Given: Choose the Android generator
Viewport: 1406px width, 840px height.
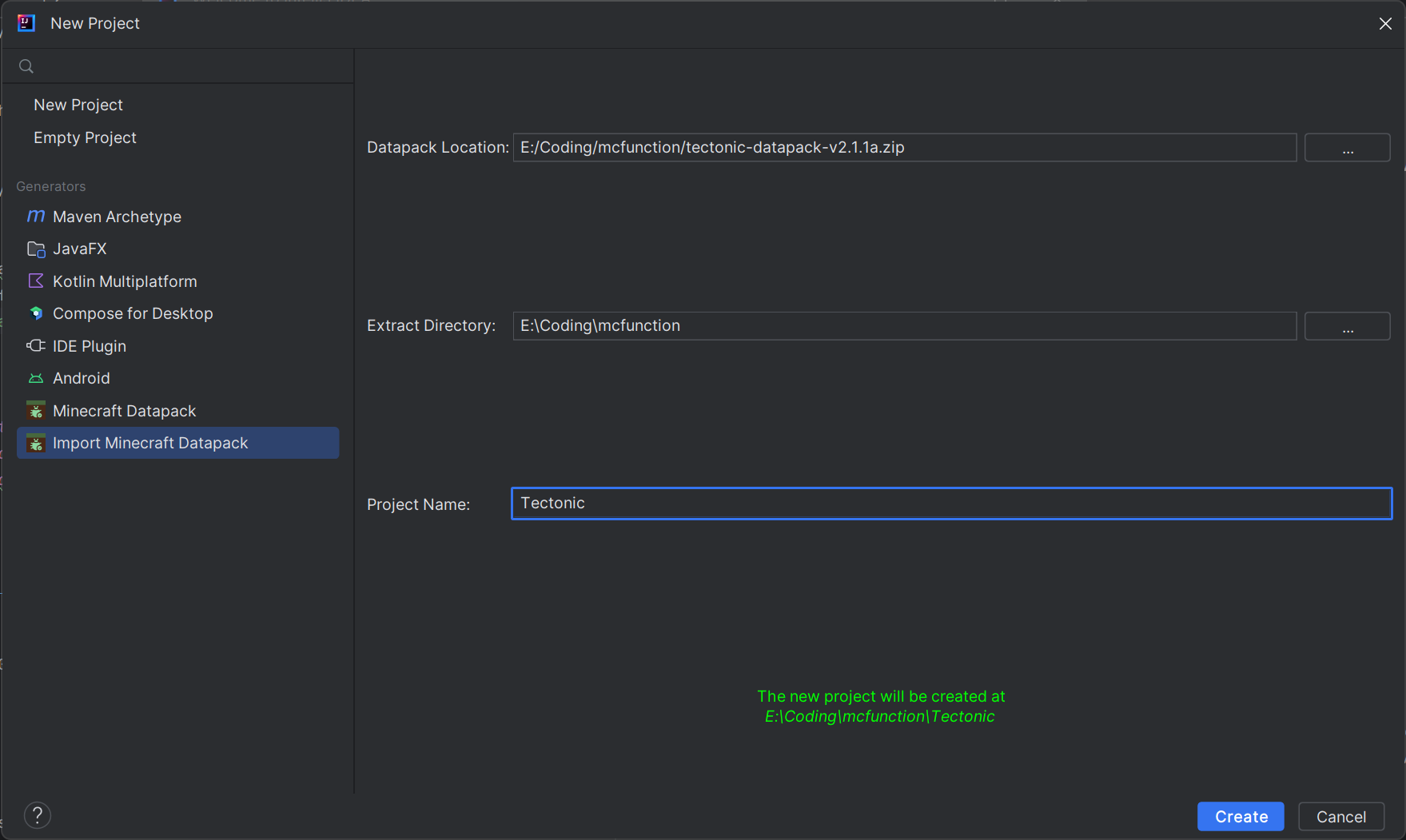Looking at the screenshot, I should [x=177, y=378].
